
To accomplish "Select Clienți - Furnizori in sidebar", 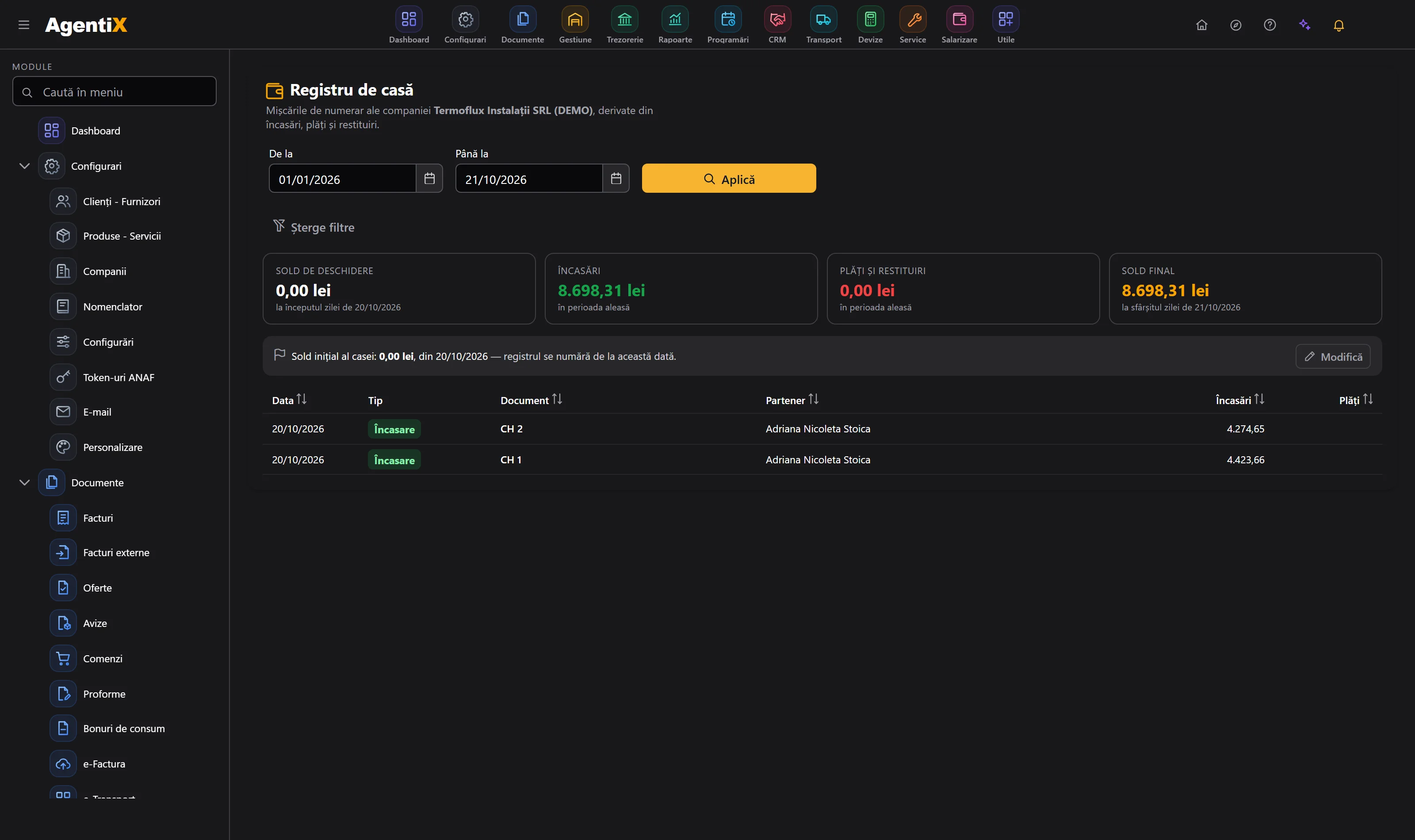I will click(x=122, y=202).
